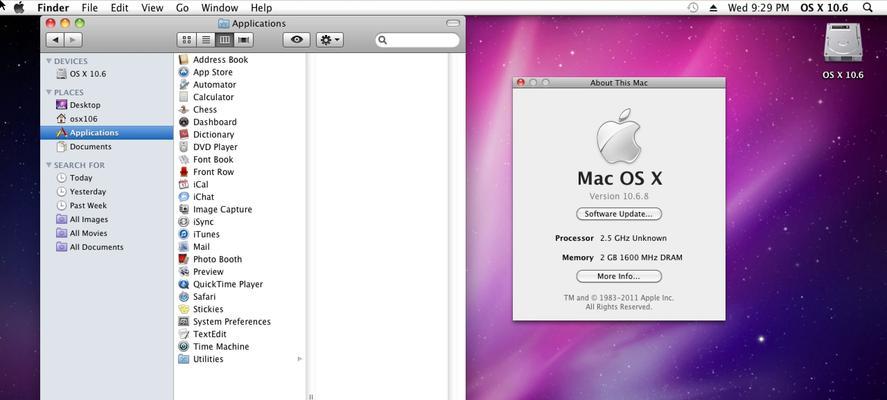The image size is (887, 400).
Task: Collapse the PLACES sidebar section
Action: pyautogui.click(x=49, y=92)
